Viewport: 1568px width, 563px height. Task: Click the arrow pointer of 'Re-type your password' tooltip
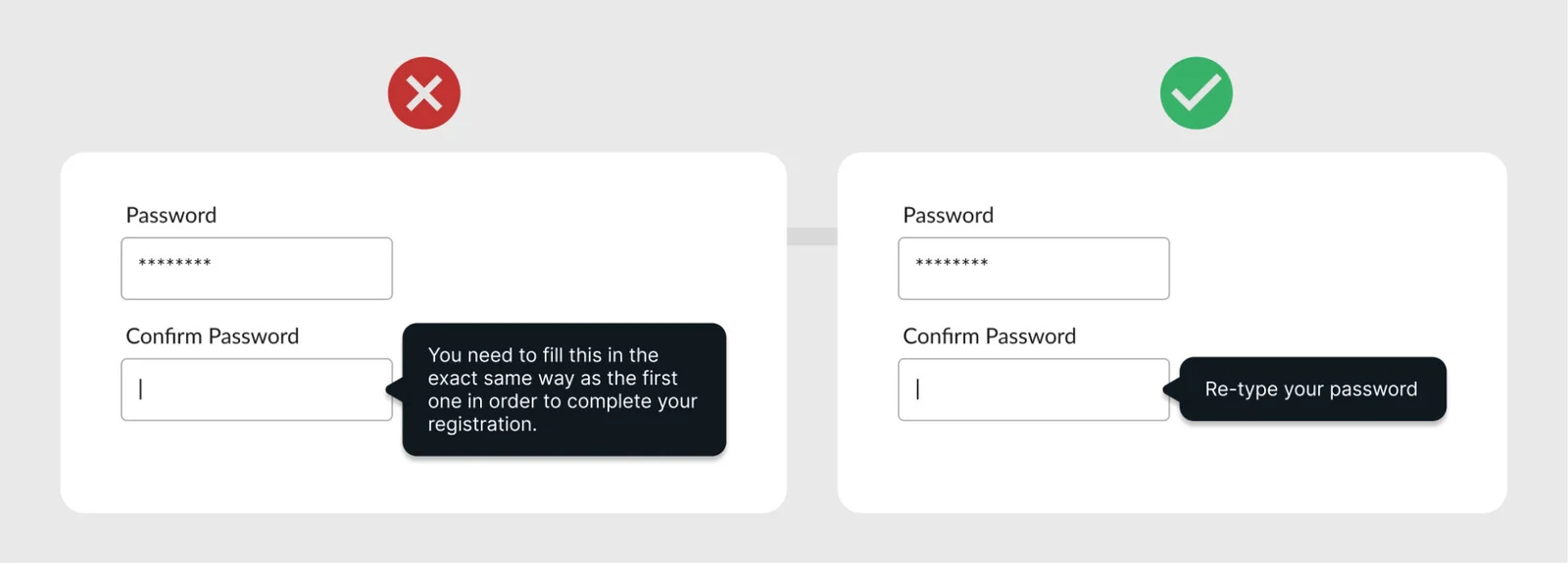(1170, 389)
